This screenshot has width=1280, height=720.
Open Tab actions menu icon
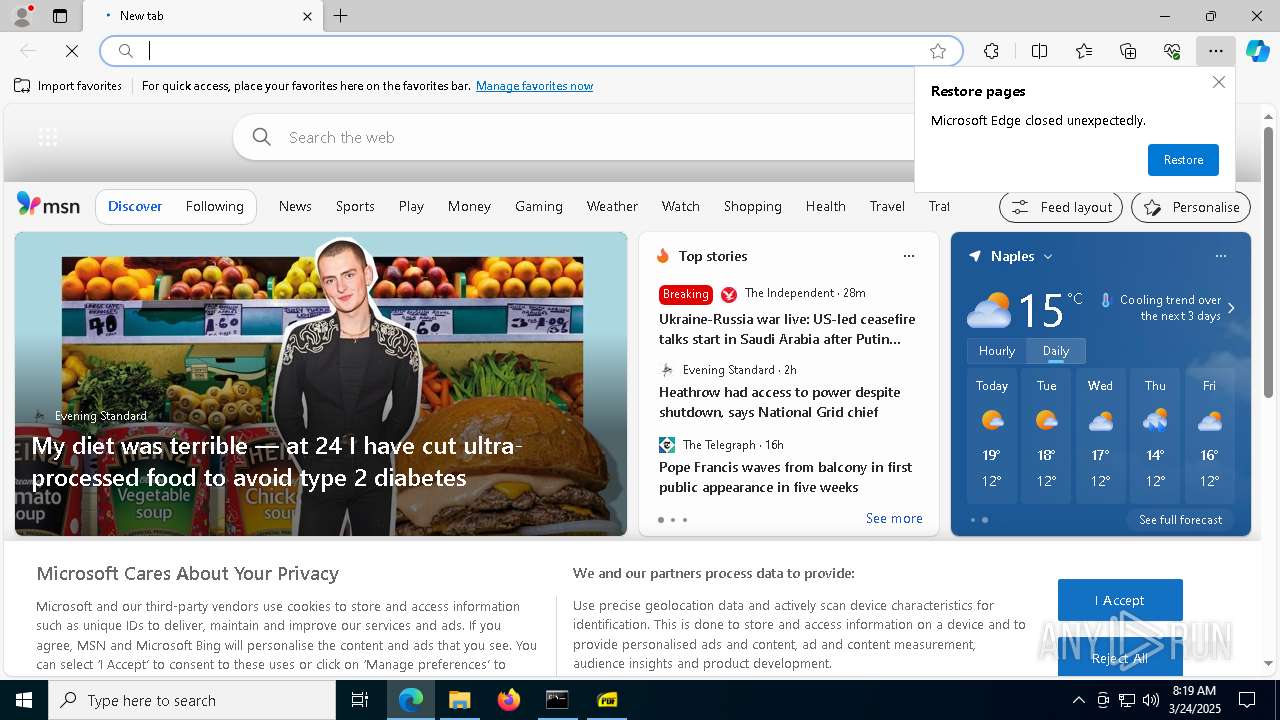[x=60, y=16]
